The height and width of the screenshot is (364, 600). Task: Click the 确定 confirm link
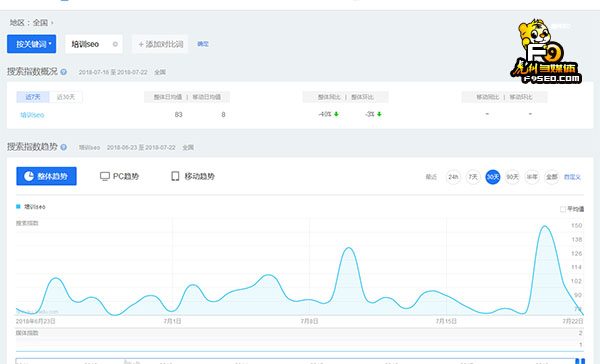[x=203, y=44]
